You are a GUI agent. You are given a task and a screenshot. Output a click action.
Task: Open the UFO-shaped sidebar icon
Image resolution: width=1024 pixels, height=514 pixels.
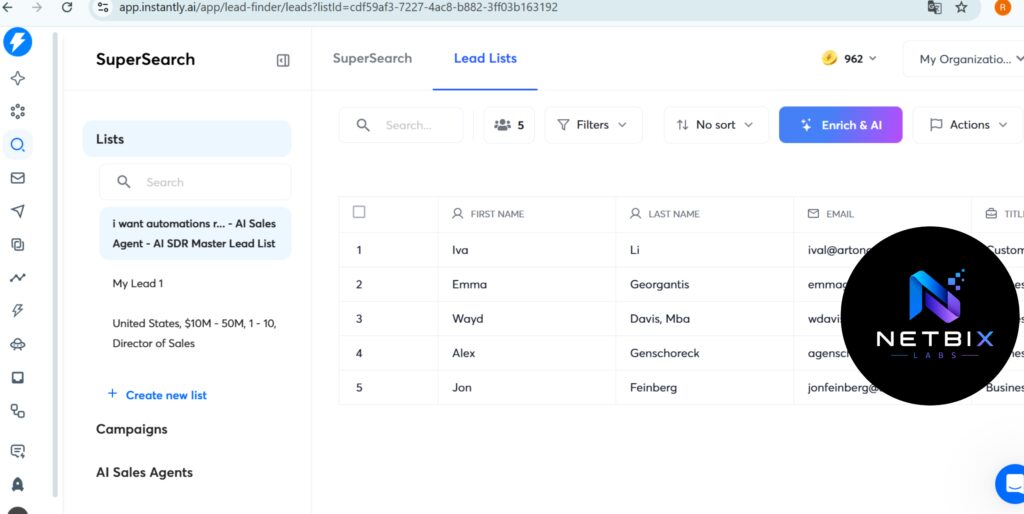[x=18, y=344]
